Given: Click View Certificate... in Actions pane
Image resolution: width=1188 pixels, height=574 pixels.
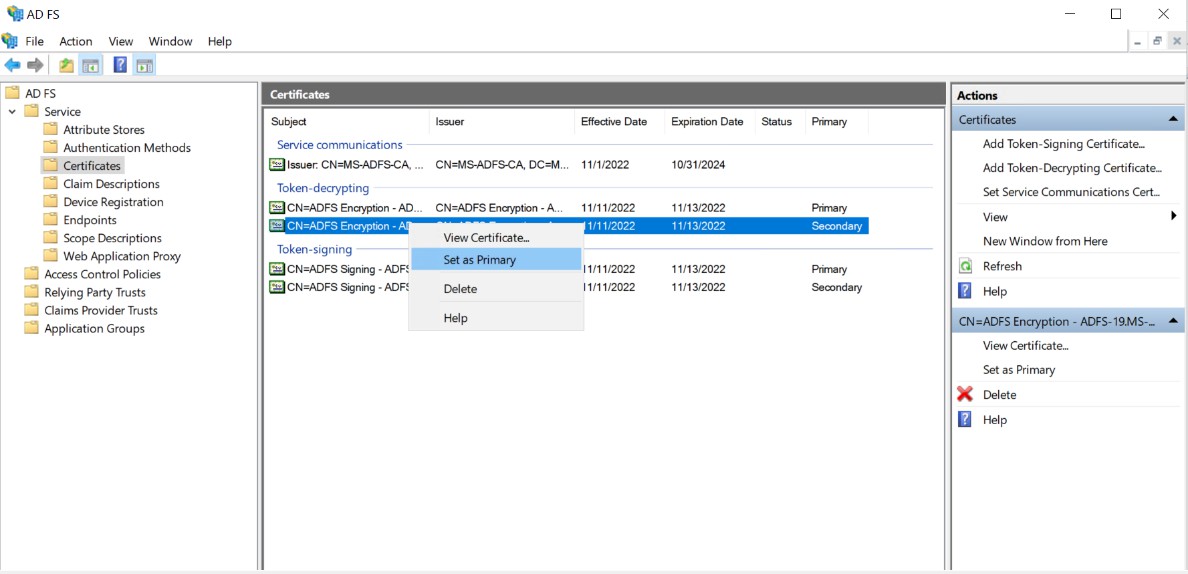Looking at the screenshot, I should coord(1025,345).
